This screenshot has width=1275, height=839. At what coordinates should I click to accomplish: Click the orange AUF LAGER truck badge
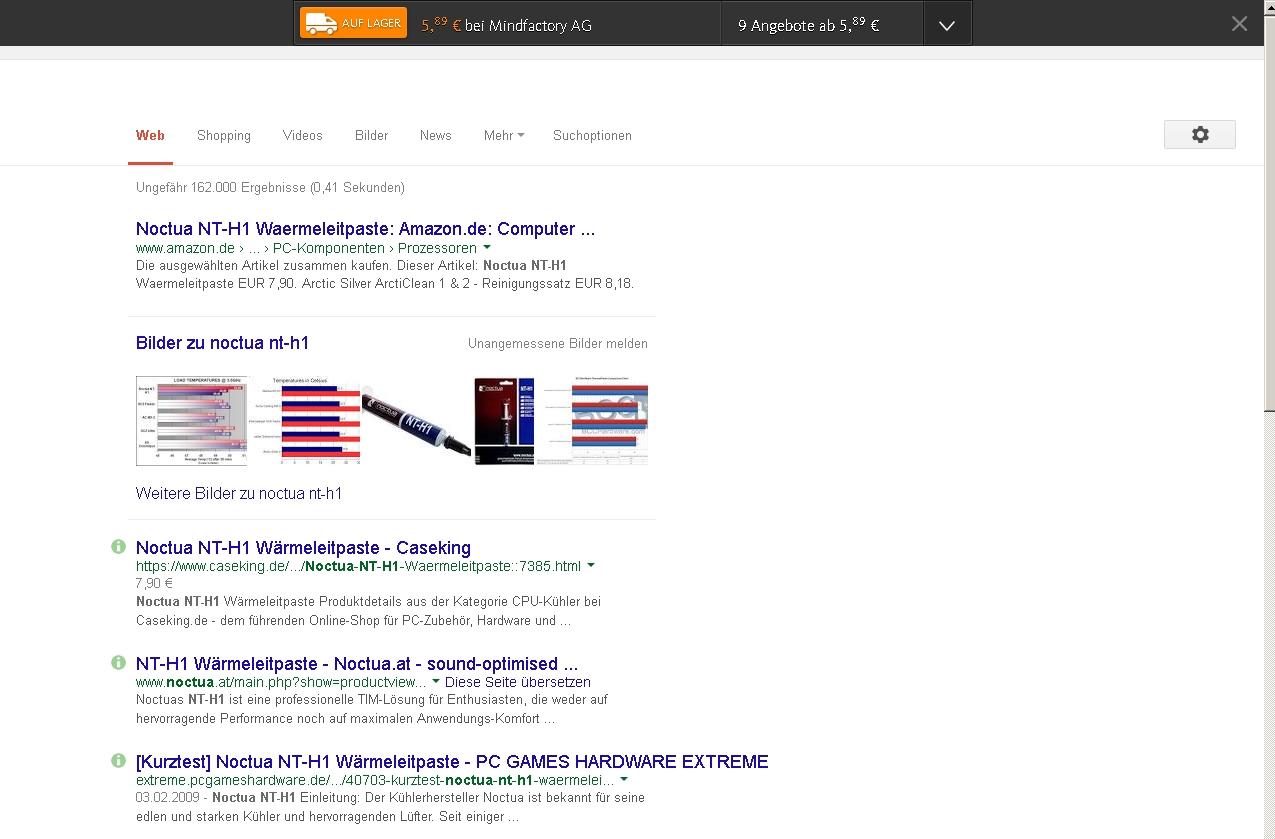[x=353, y=23]
